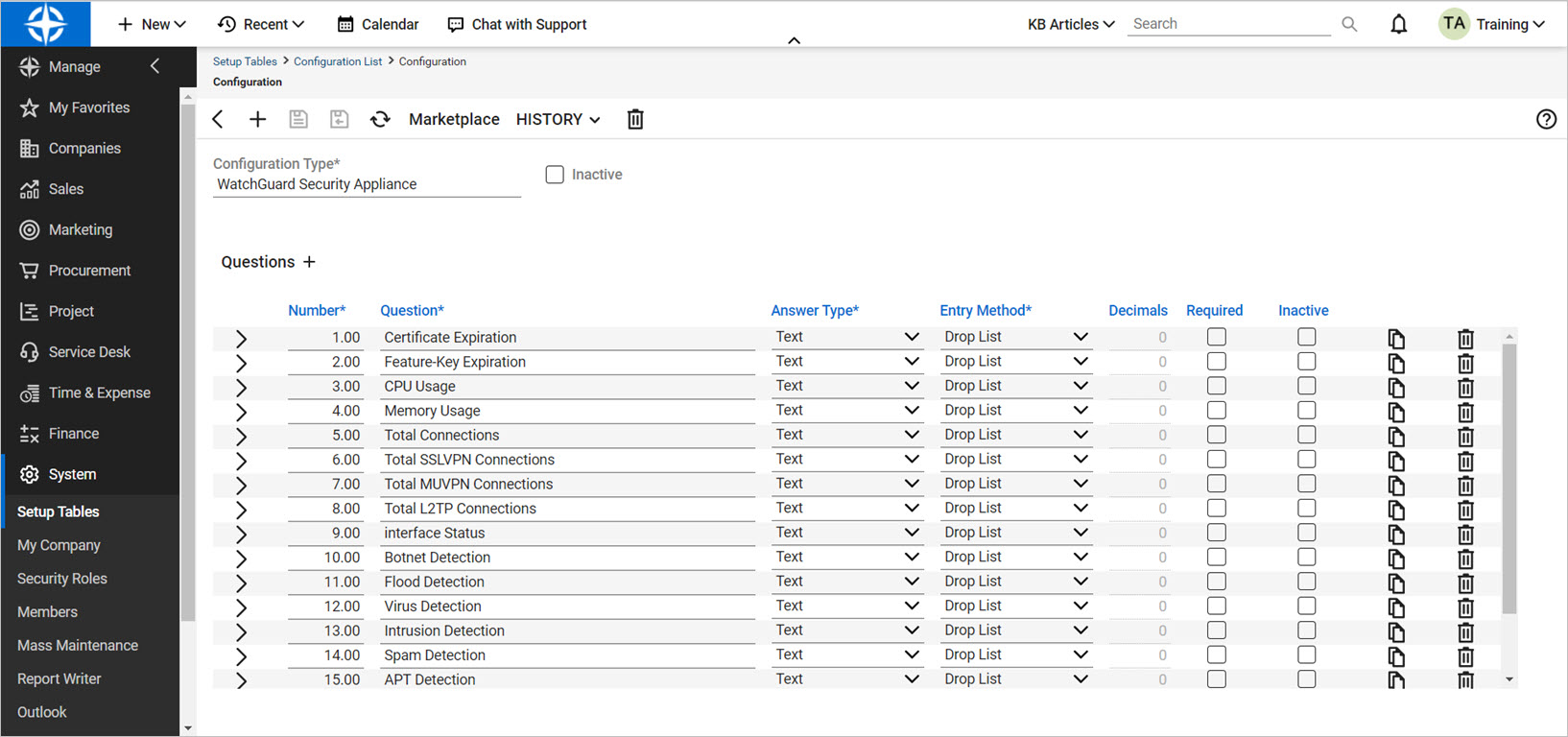Open Service Desk in the sidebar
The image size is (1568, 737).
pyautogui.click(x=89, y=352)
